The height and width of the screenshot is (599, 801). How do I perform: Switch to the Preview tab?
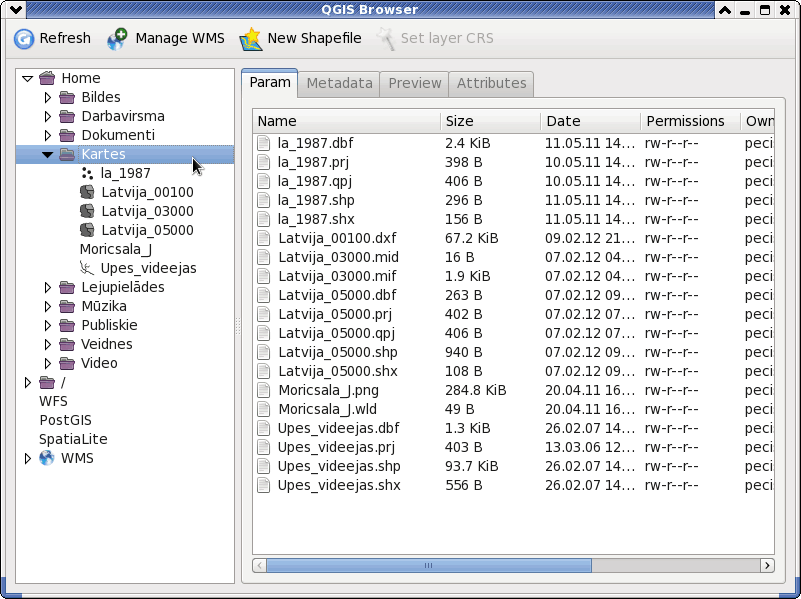pyautogui.click(x=414, y=83)
